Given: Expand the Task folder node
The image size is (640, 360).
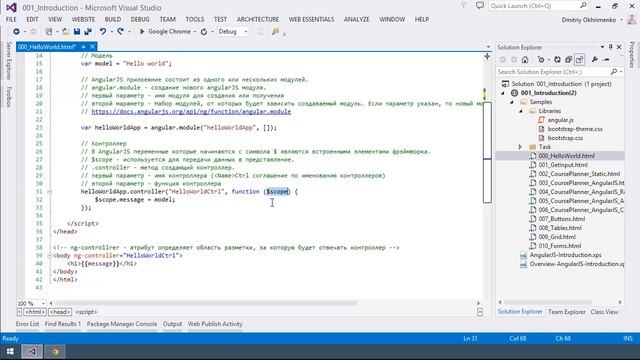Looking at the screenshot, I should tap(520, 147).
